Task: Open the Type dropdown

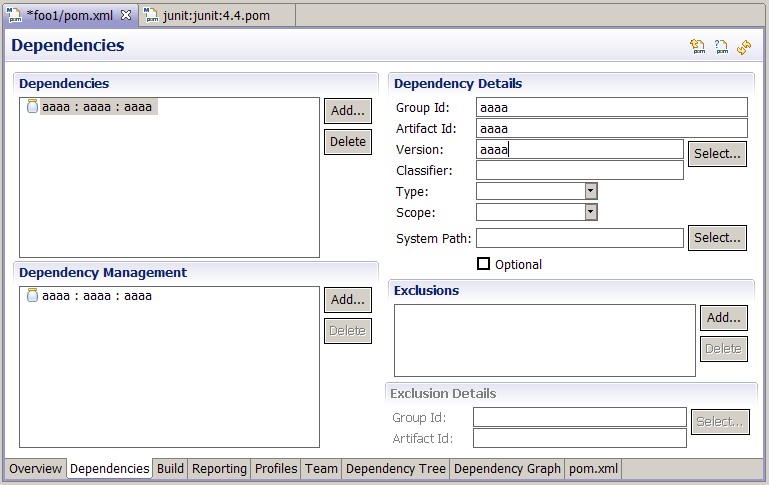Action: tap(590, 191)
